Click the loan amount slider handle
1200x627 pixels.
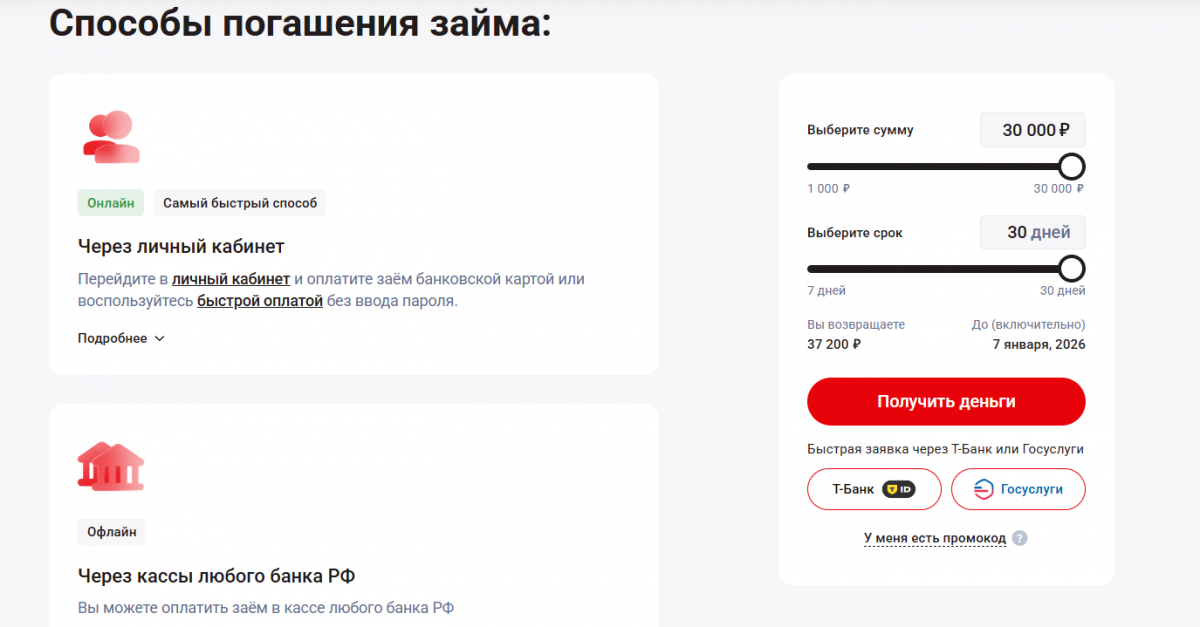click(x=1071, y=166)
